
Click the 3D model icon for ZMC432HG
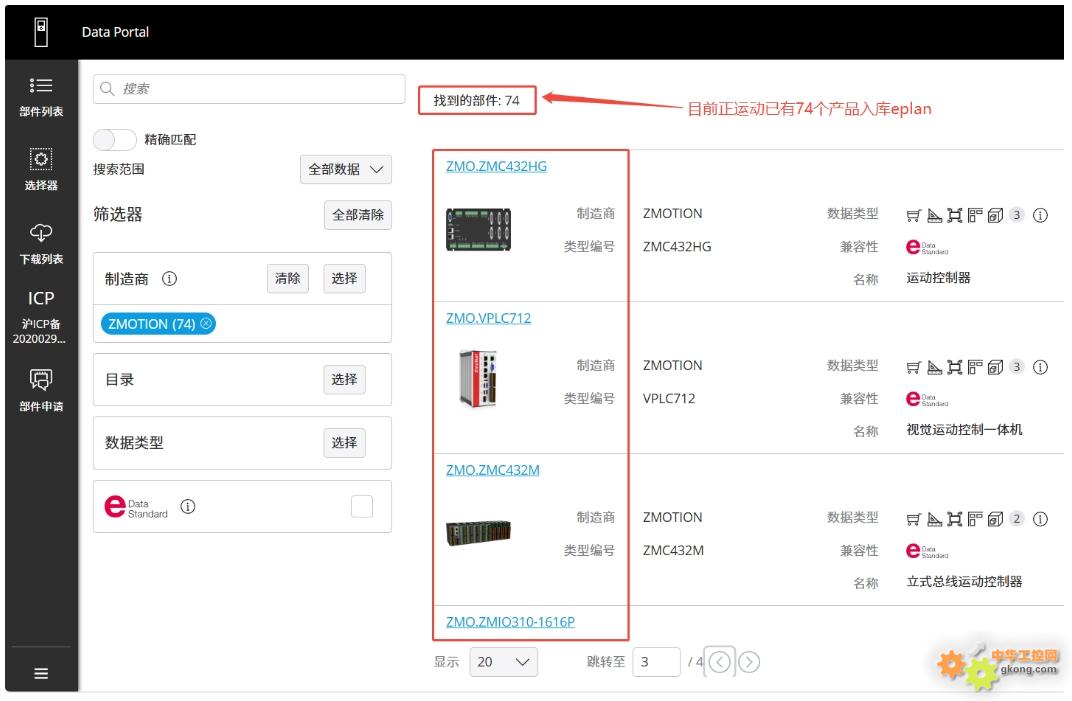pyautogui.click(x=995, y=215)
